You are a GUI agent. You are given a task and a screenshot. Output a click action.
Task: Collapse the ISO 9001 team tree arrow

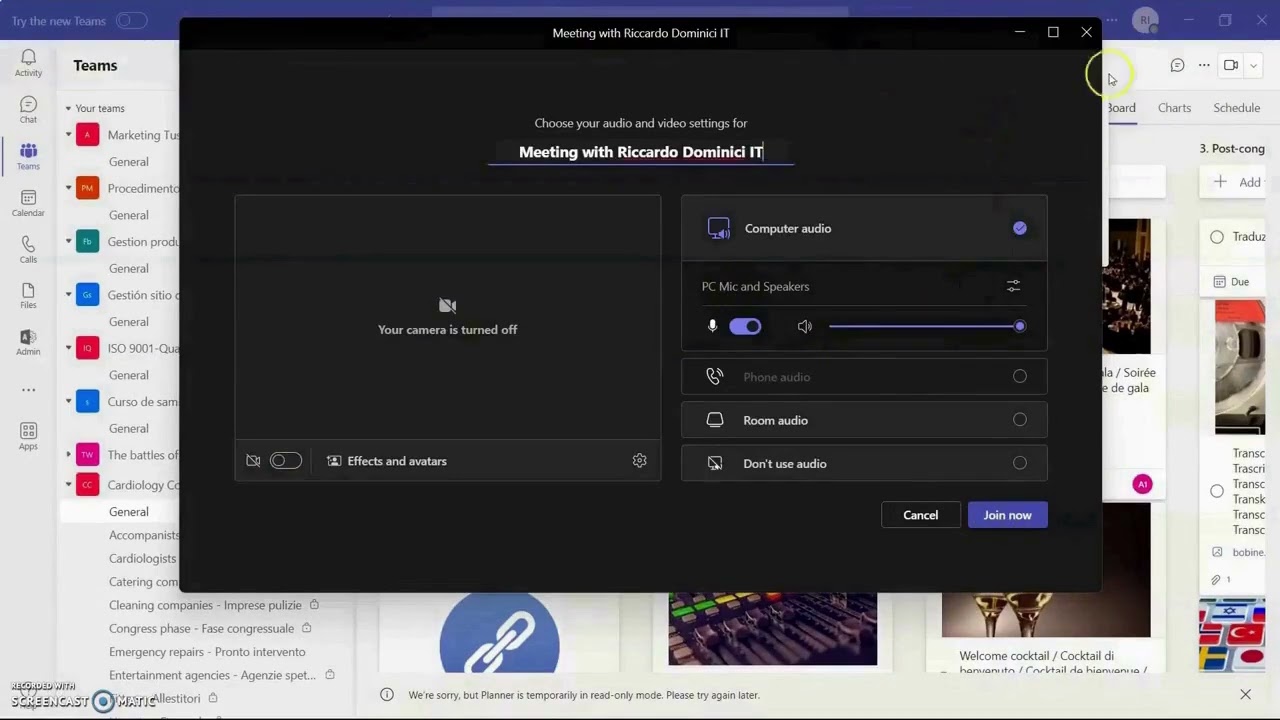(68, 348)
